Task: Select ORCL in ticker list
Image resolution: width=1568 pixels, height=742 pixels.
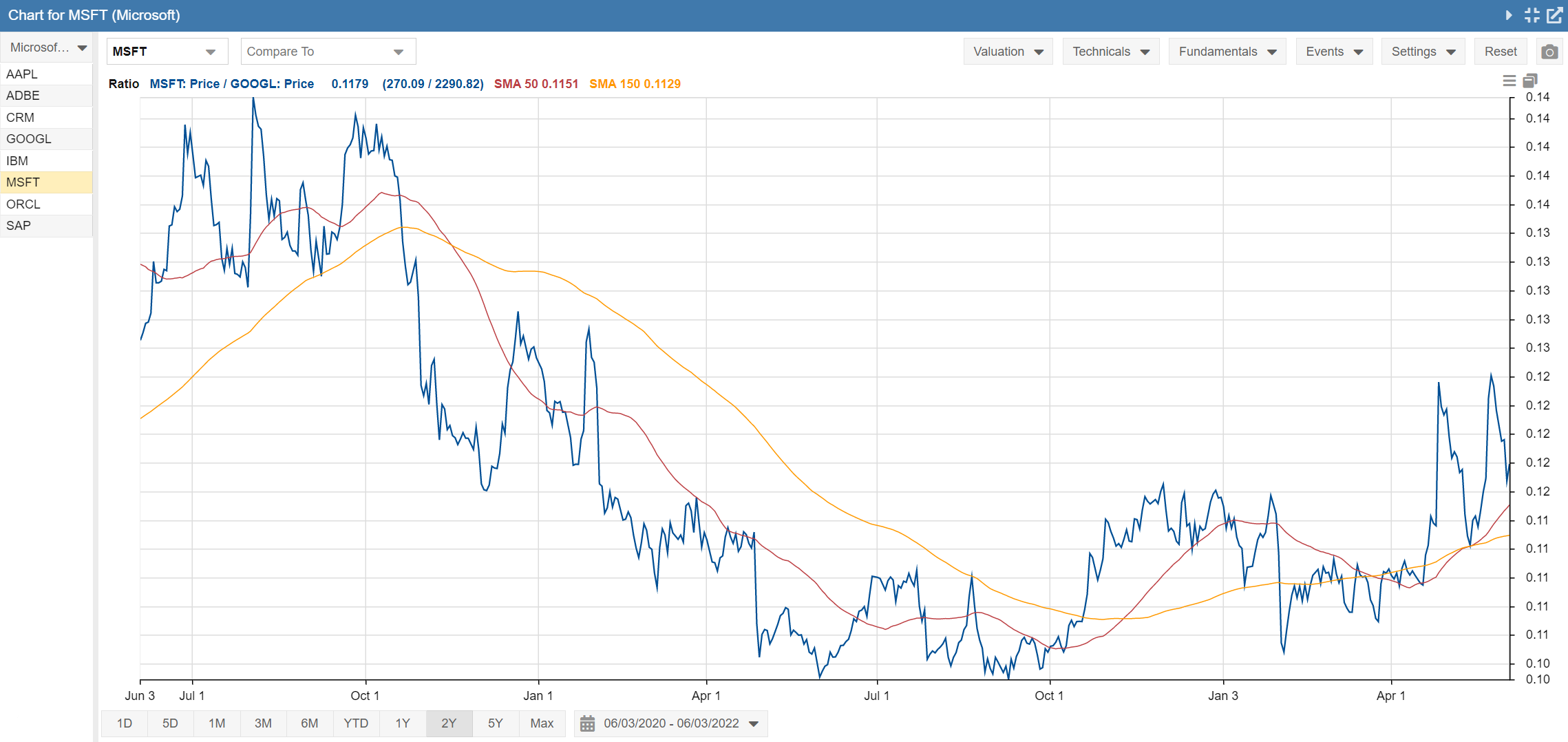Action: click(x=46, y=204)
